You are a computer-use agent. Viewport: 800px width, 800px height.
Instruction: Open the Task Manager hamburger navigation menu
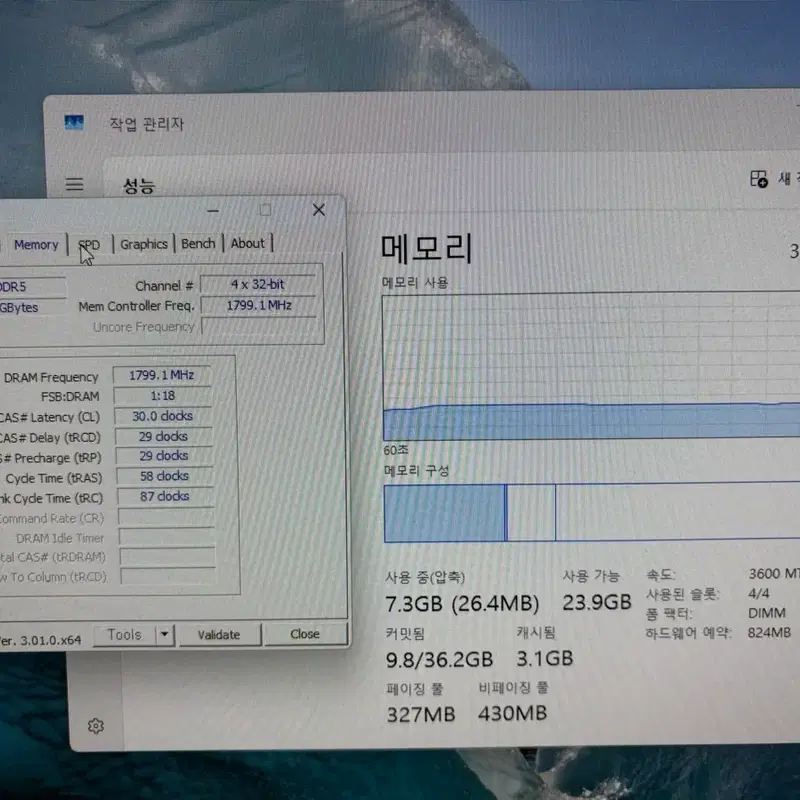pos(74,184)
